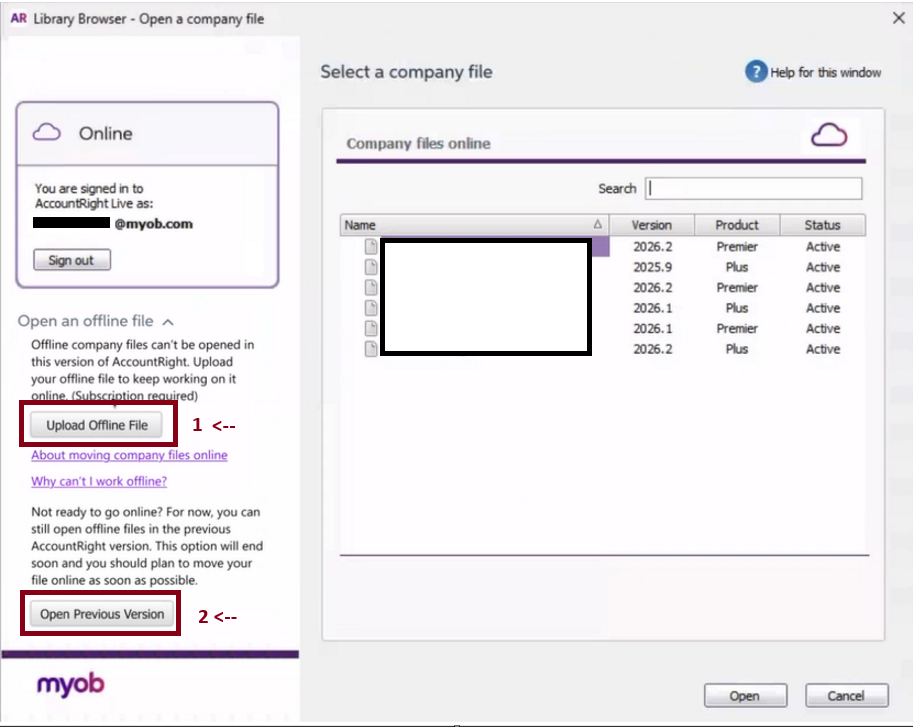This screenshot has width=913, height=727.
Task: Click the Open button
Action: [745, 696]
